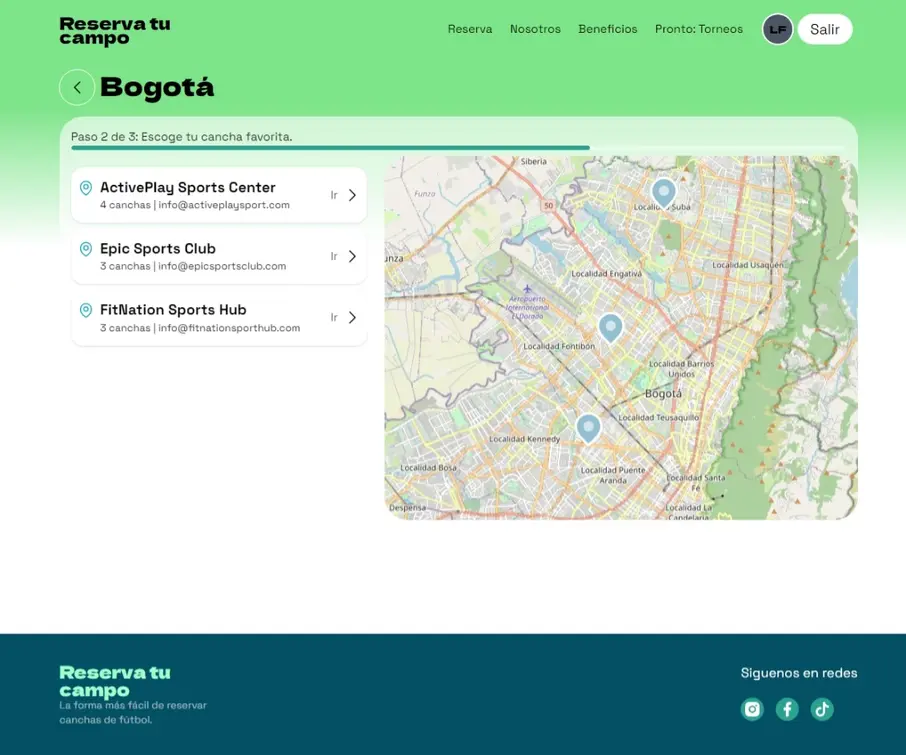Click the Bogotá label on the map
This screenshot has width=906, height=755.
pyautogui.click(x=663, y=394)
